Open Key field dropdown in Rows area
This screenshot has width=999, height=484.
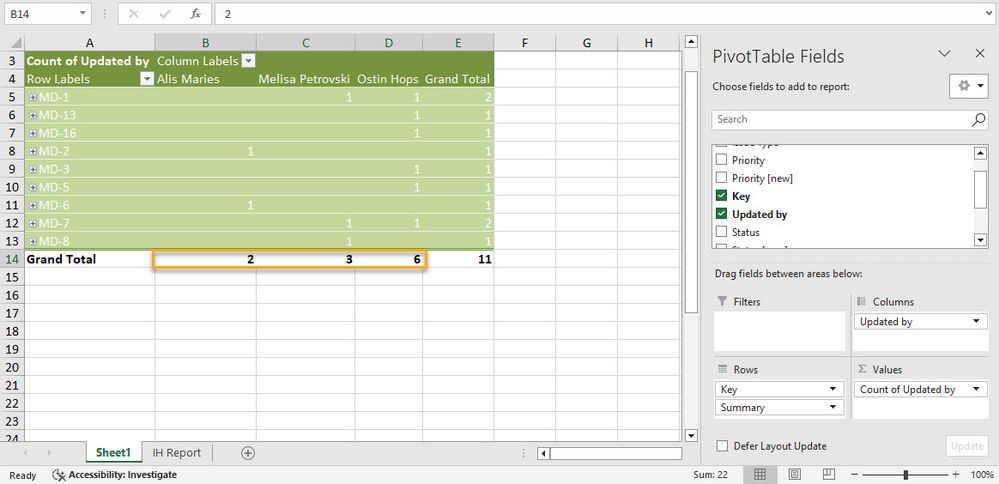(x=833, y=389)
